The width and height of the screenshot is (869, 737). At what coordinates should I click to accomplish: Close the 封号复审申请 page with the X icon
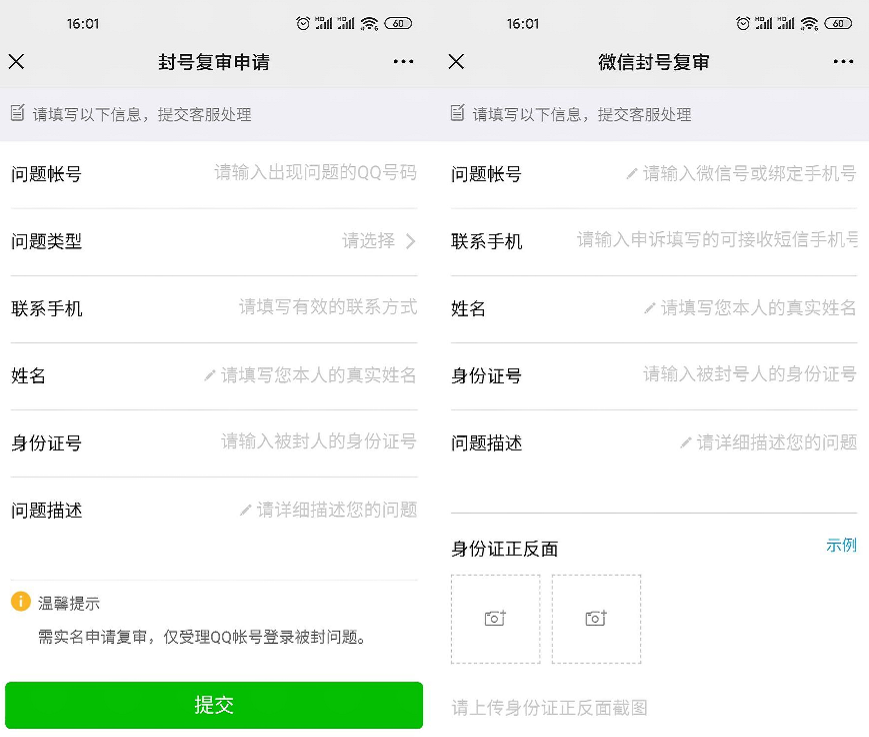(17, 62)
